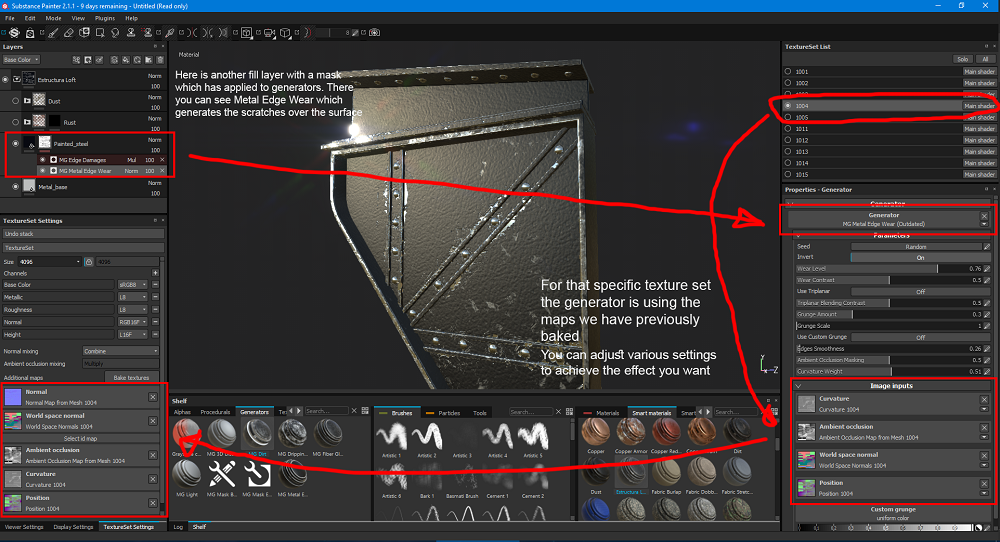Toggle visibility of MG Edge Damages effect
The width and height of the screenshot is (1000, 542).
click(43, 160)
